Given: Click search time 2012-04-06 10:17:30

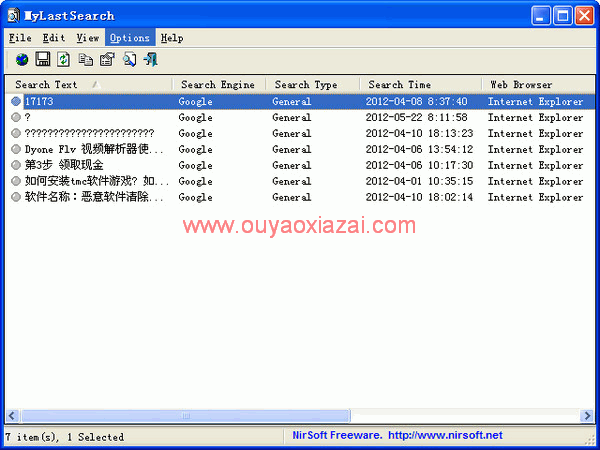Looking at the screenshot, I should click(419, 165).
